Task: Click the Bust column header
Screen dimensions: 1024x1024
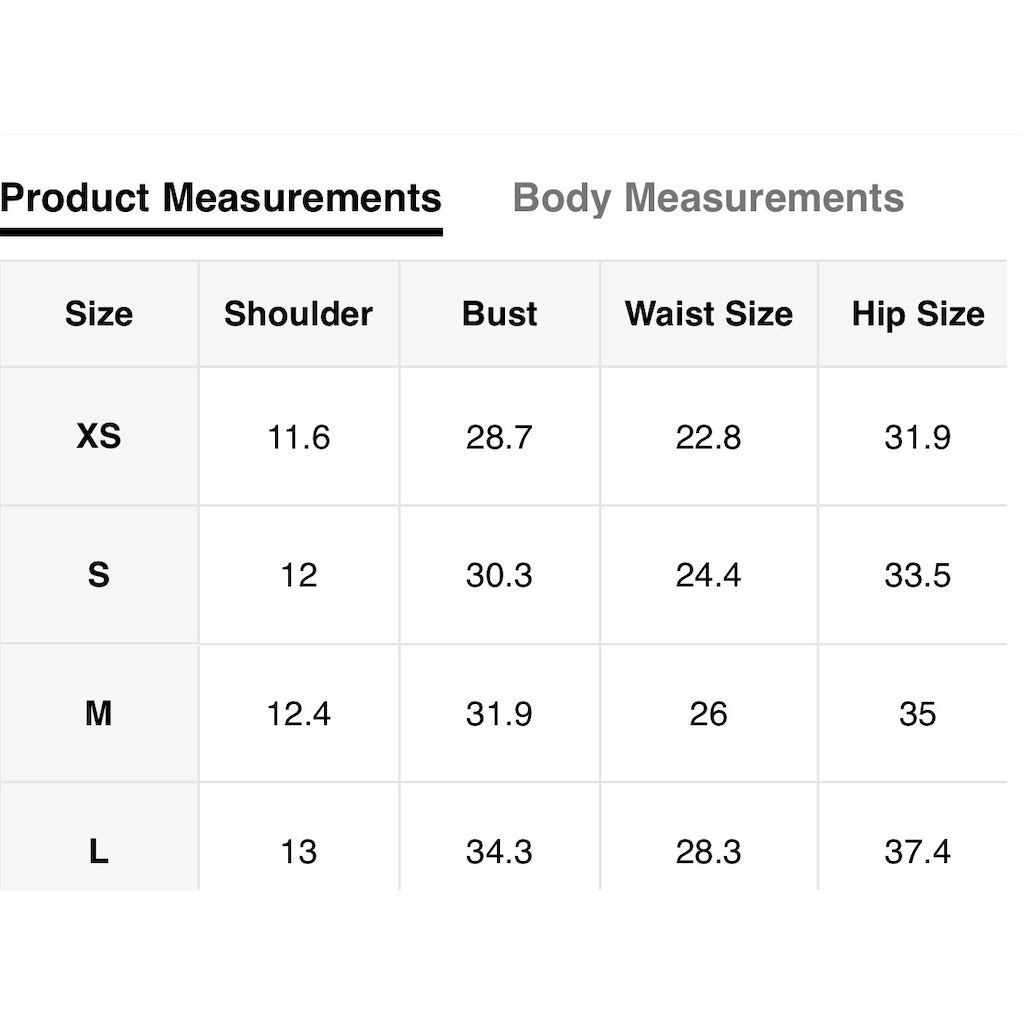Action: click(x=500, y=314)
